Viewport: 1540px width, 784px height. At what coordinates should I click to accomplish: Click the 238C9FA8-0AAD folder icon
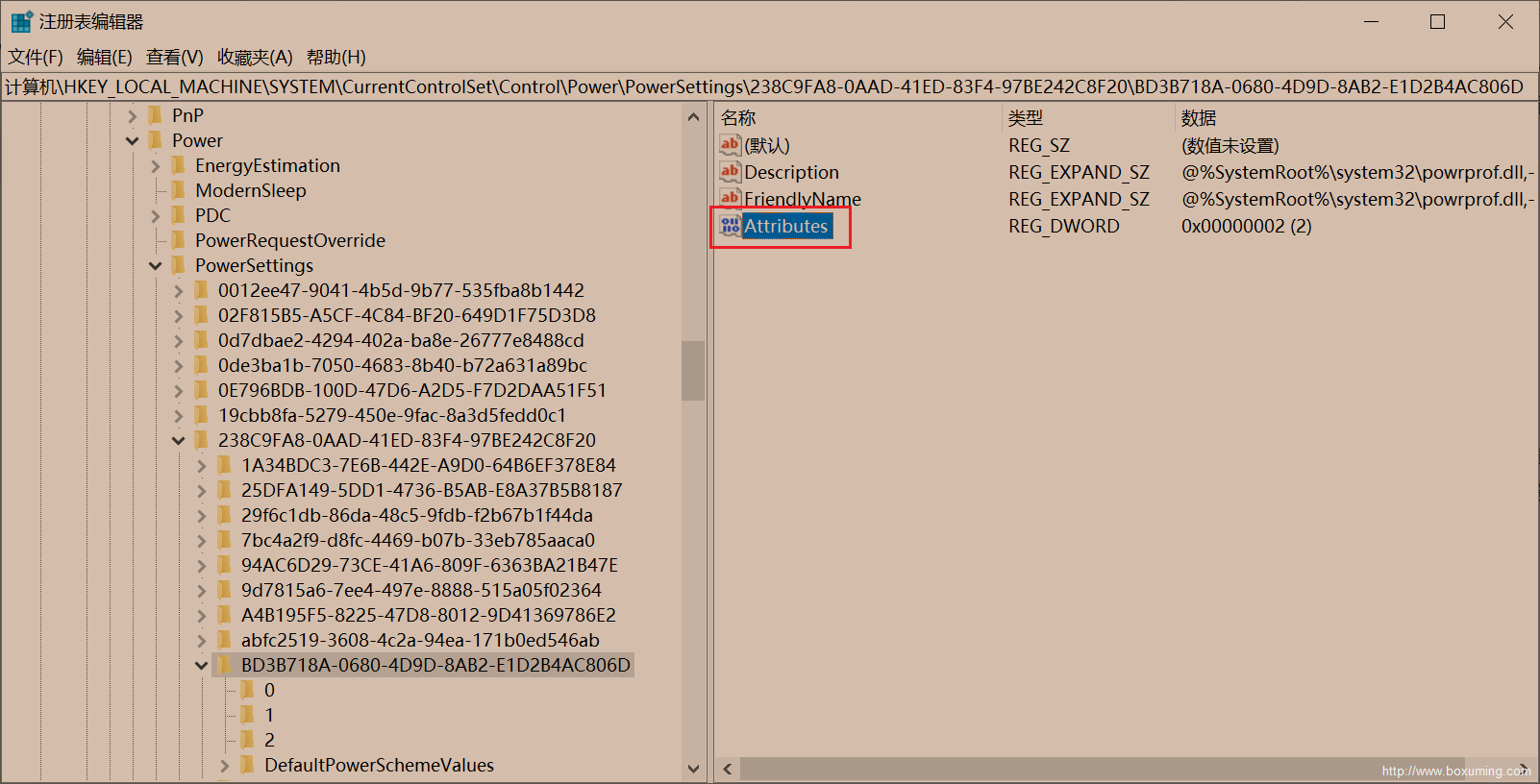(x=202, y=440)
